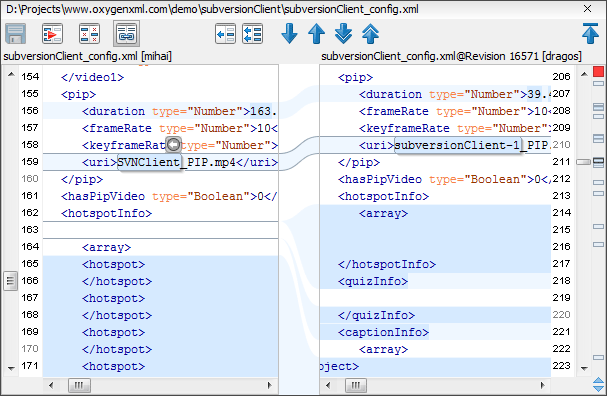Click the left pane's vertical scroll up arrow
Image resolution: width=607 pixels, height=396 pixels.
coord(11,74)
